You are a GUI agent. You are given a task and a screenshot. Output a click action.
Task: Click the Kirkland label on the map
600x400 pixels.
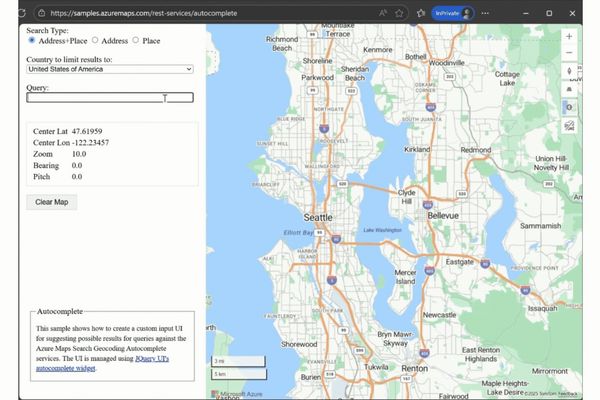(417, 149)
